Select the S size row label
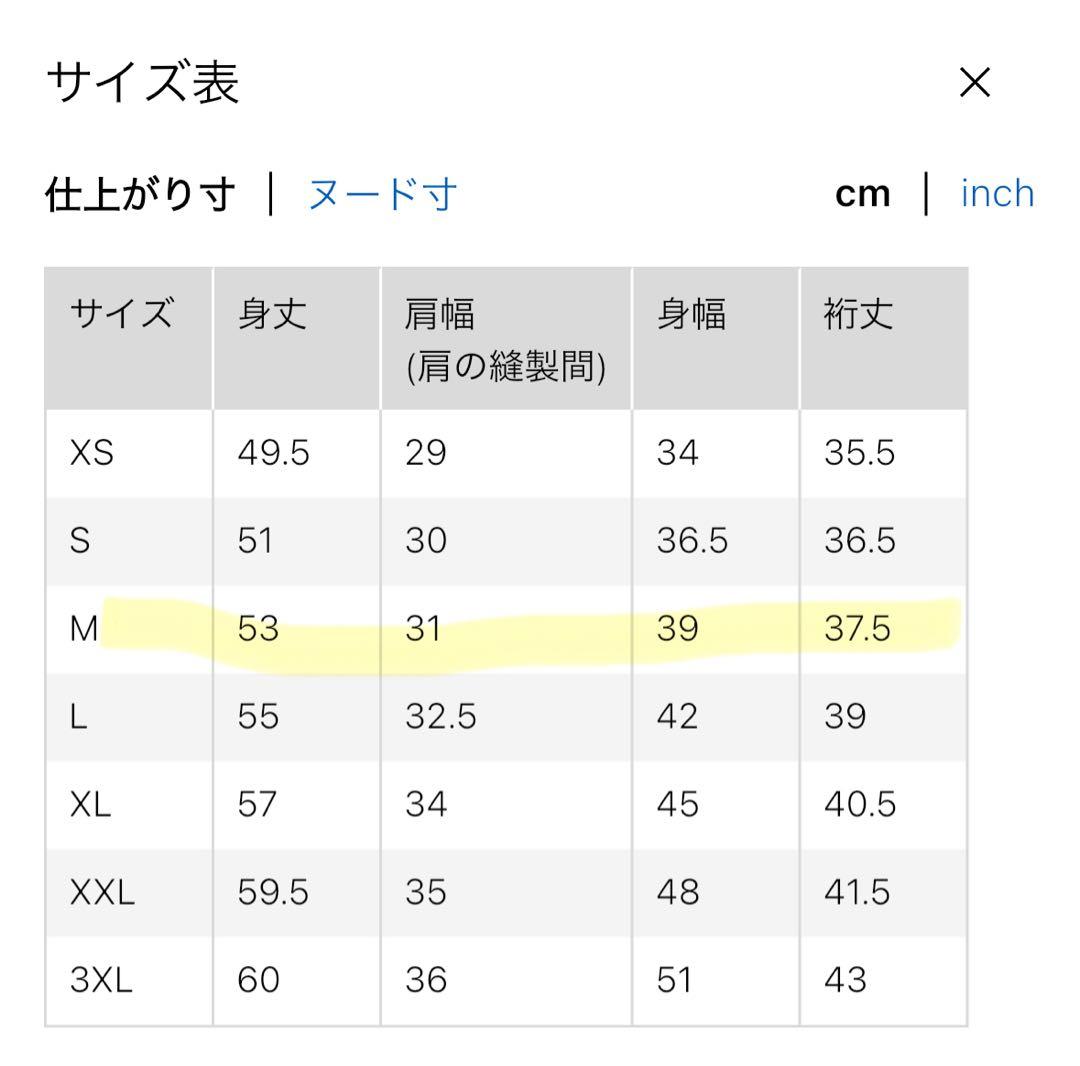The height and width of the screenshot is (1066, 1080). 80,541
